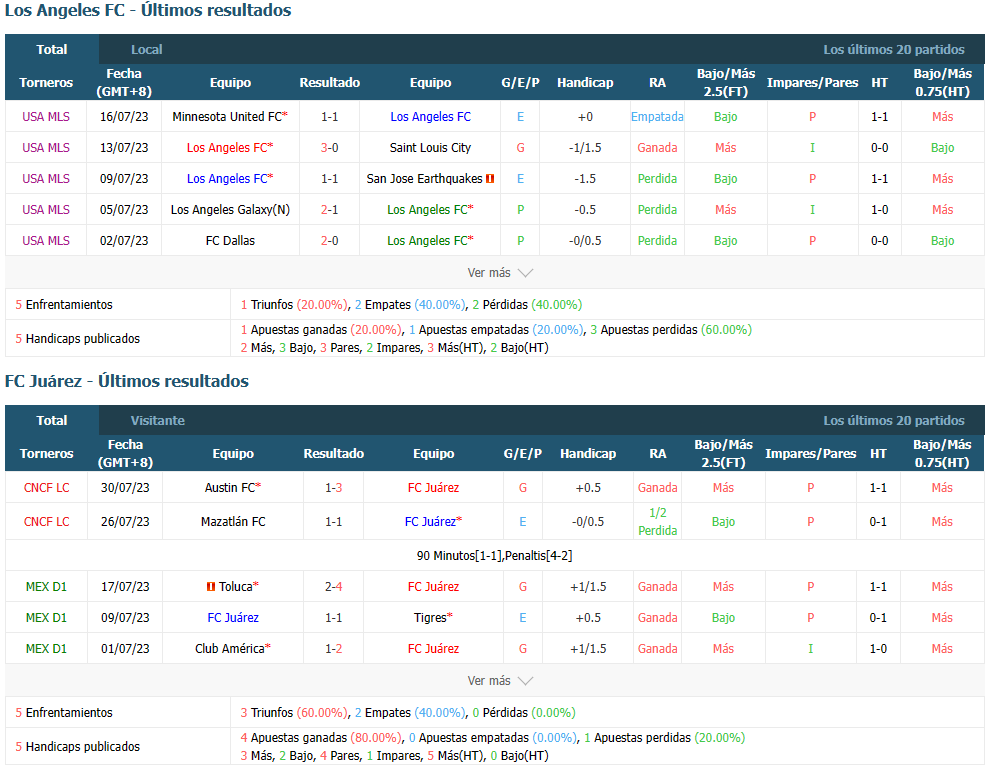This screenshot has width=992, height=769.
Task: Open San Jose Earthquakes team link
Action: [425, 179]
